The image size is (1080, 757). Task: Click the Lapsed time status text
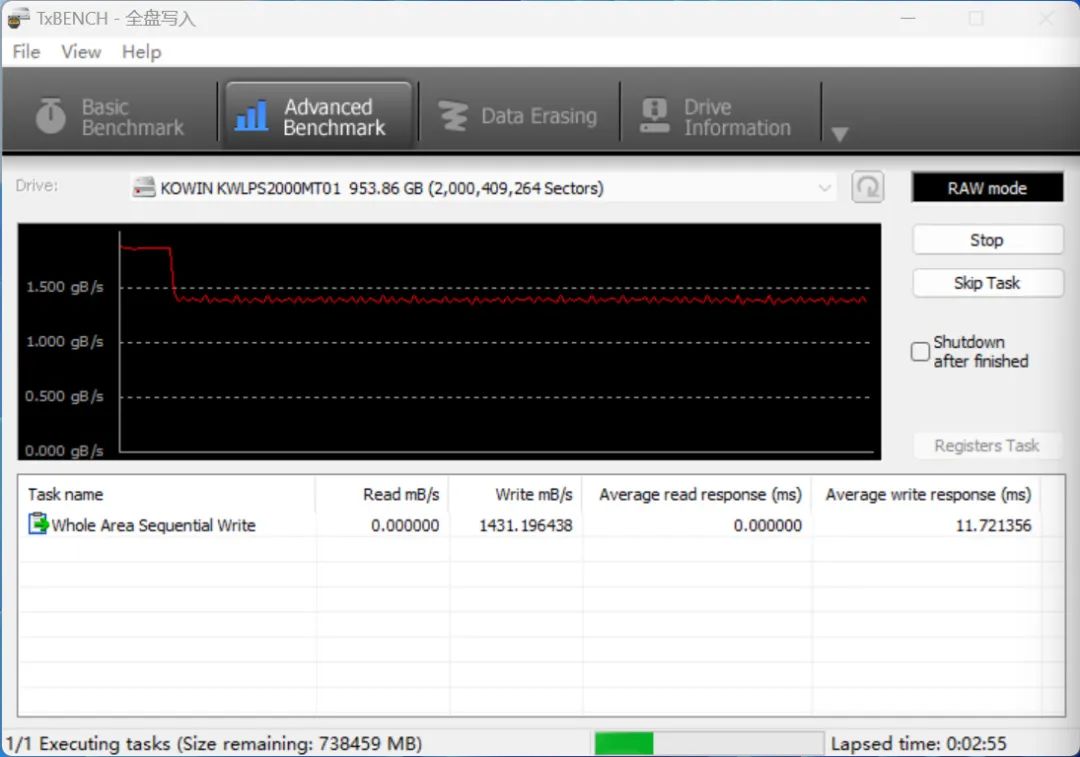point(918,744)
